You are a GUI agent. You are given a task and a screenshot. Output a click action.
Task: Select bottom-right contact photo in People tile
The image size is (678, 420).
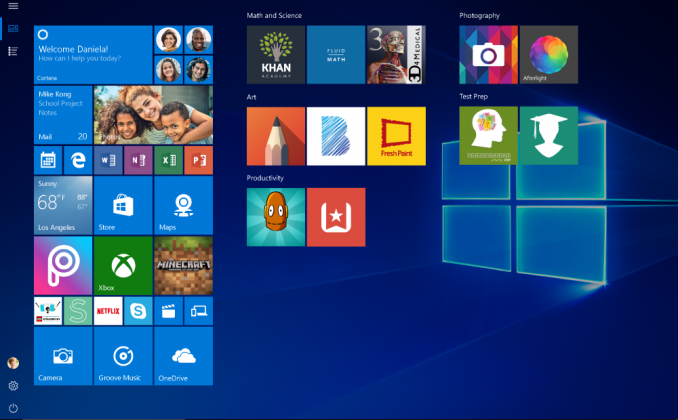(x=198, y=70)
